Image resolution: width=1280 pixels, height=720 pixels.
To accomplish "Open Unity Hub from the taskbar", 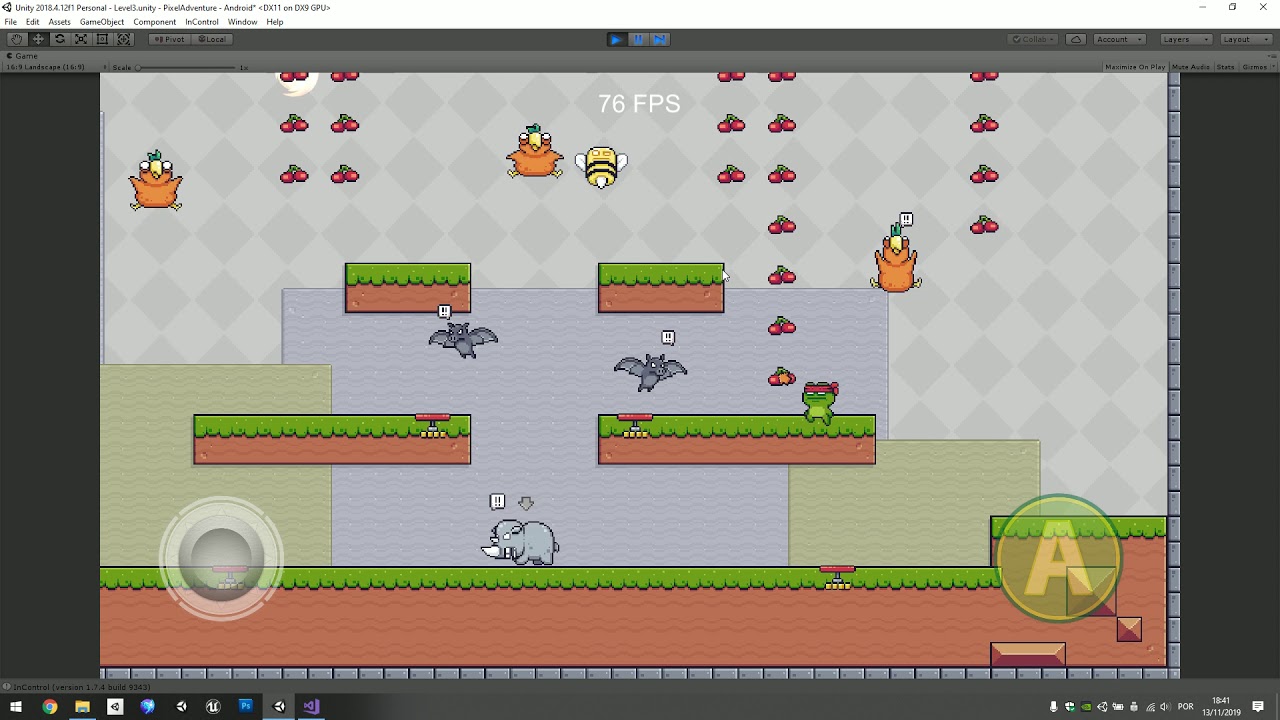I will coord(115,707).
